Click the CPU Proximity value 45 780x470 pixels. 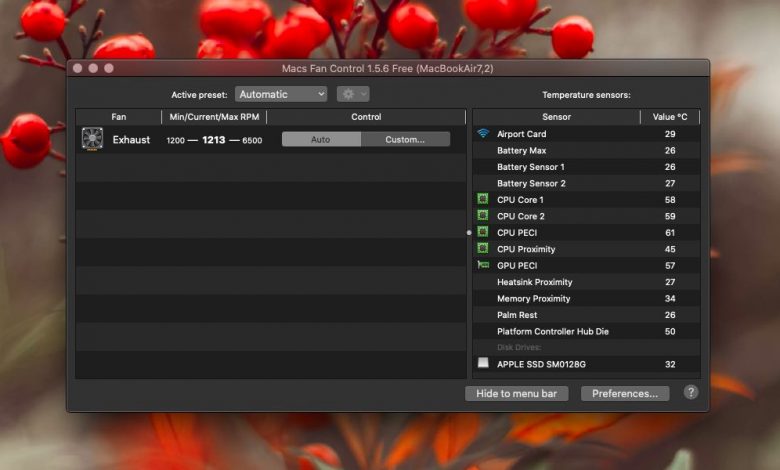670,249
